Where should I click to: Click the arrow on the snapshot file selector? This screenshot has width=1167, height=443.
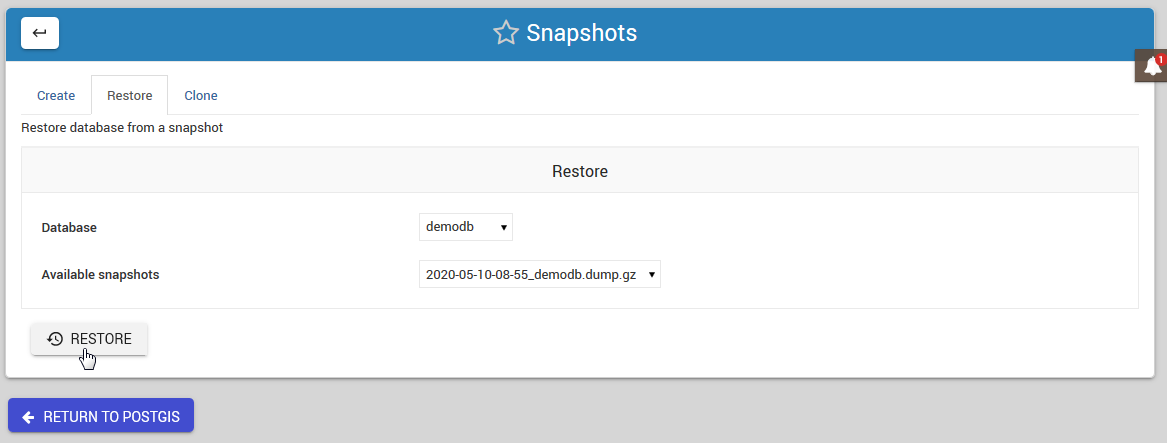click(x=652, y=274)
